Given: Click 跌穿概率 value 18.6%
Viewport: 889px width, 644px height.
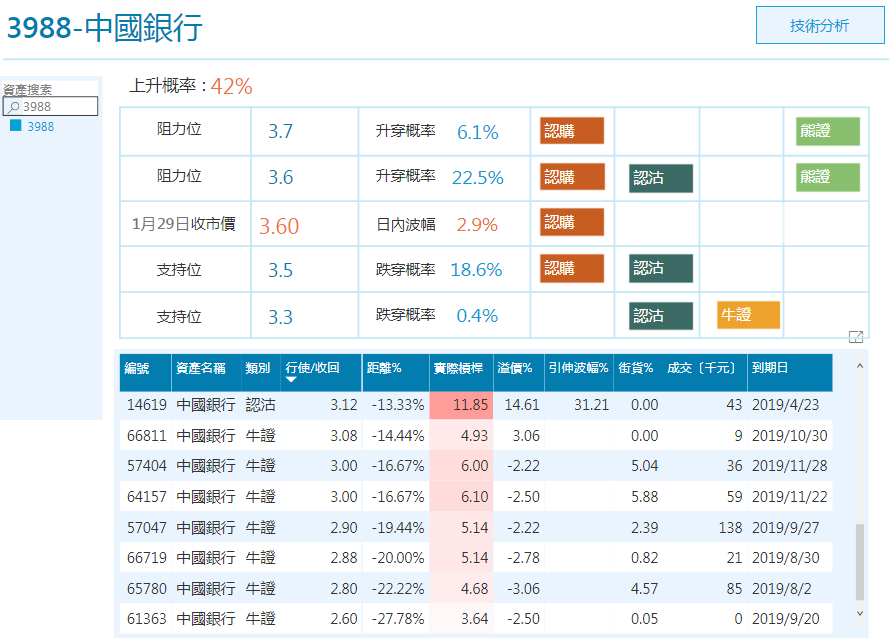Looking at the screenshot, I should (476, 270).
